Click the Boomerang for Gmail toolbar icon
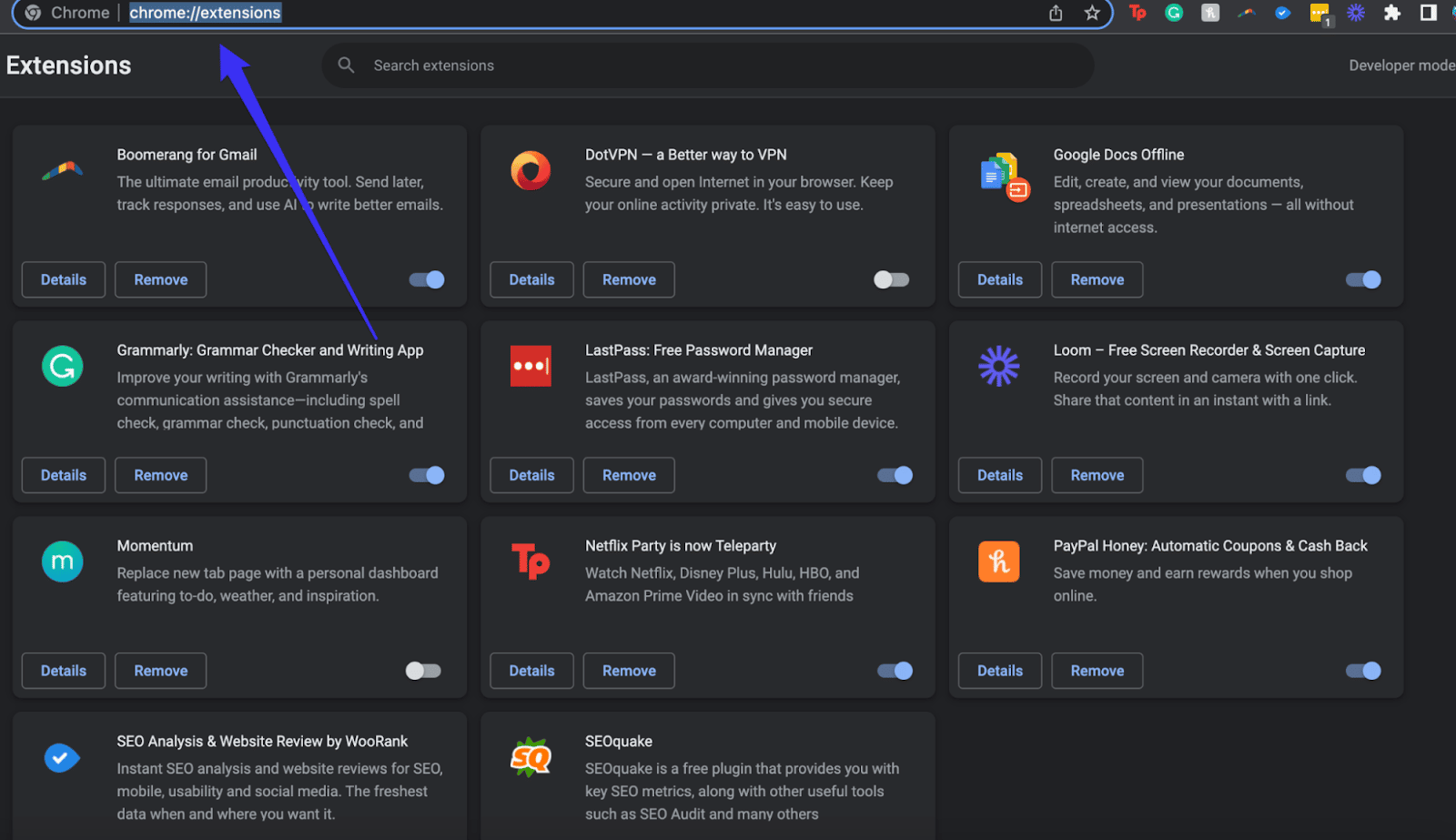 [1246, 13]
